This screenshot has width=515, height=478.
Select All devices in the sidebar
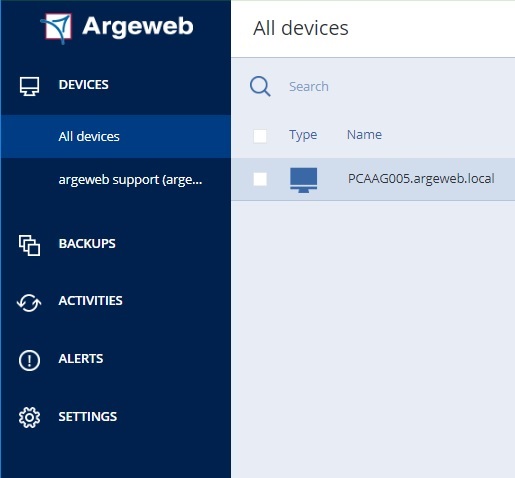(x=115, y=136)
